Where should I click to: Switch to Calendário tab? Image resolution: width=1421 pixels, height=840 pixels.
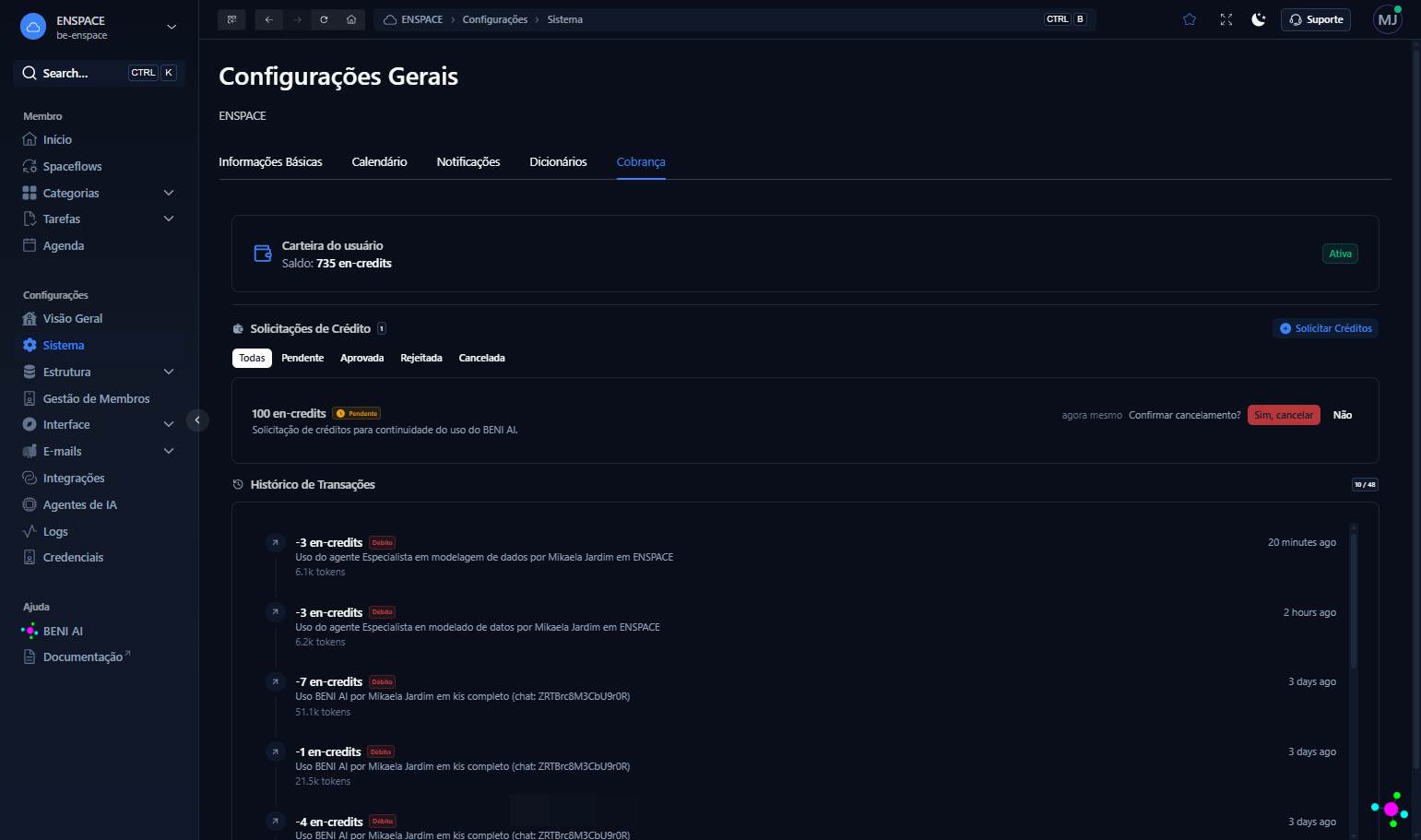[379, 162]
